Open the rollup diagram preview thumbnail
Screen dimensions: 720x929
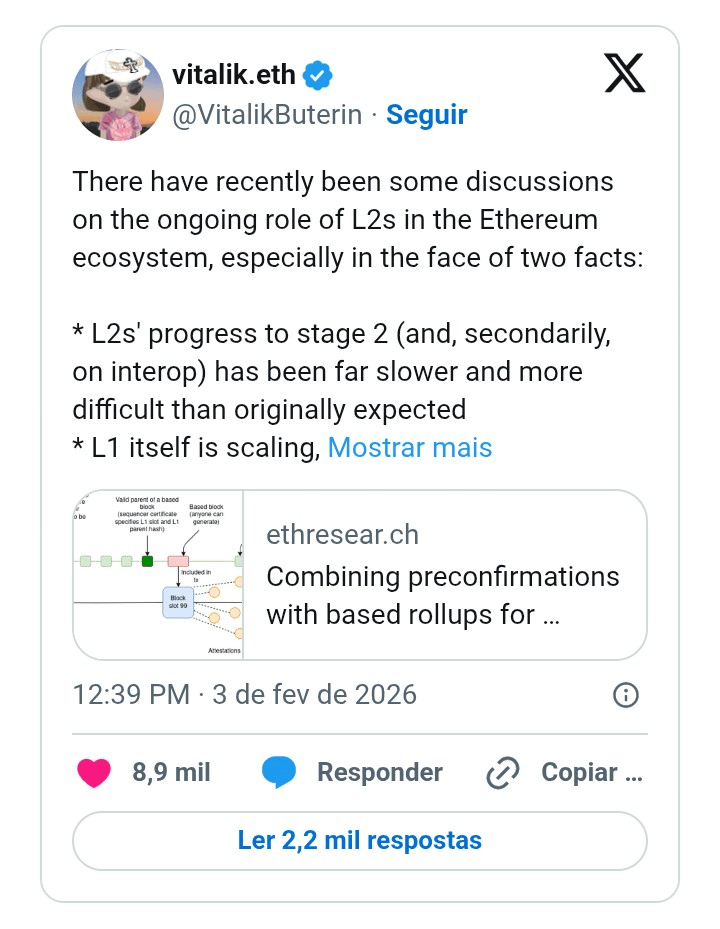(x=158, y=575)
